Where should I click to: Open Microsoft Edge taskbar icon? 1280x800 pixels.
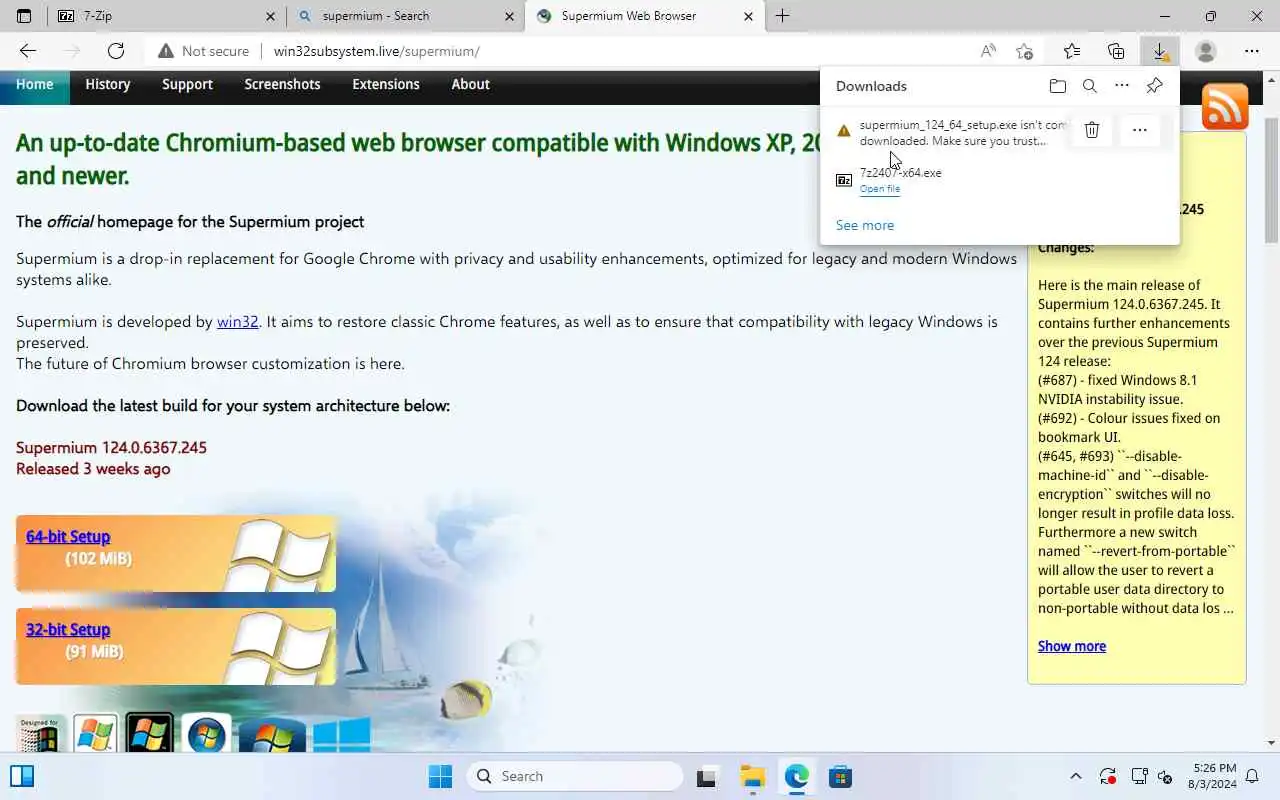796,776
